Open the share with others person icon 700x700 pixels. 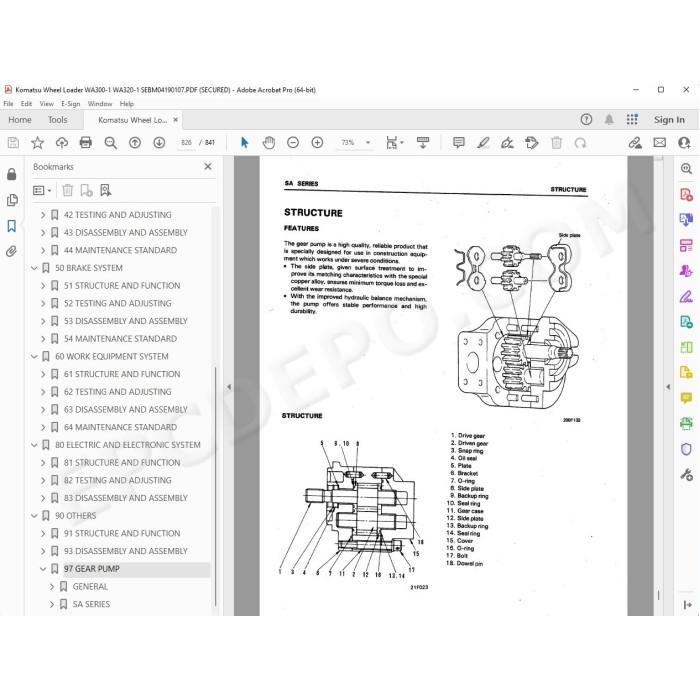684,143
